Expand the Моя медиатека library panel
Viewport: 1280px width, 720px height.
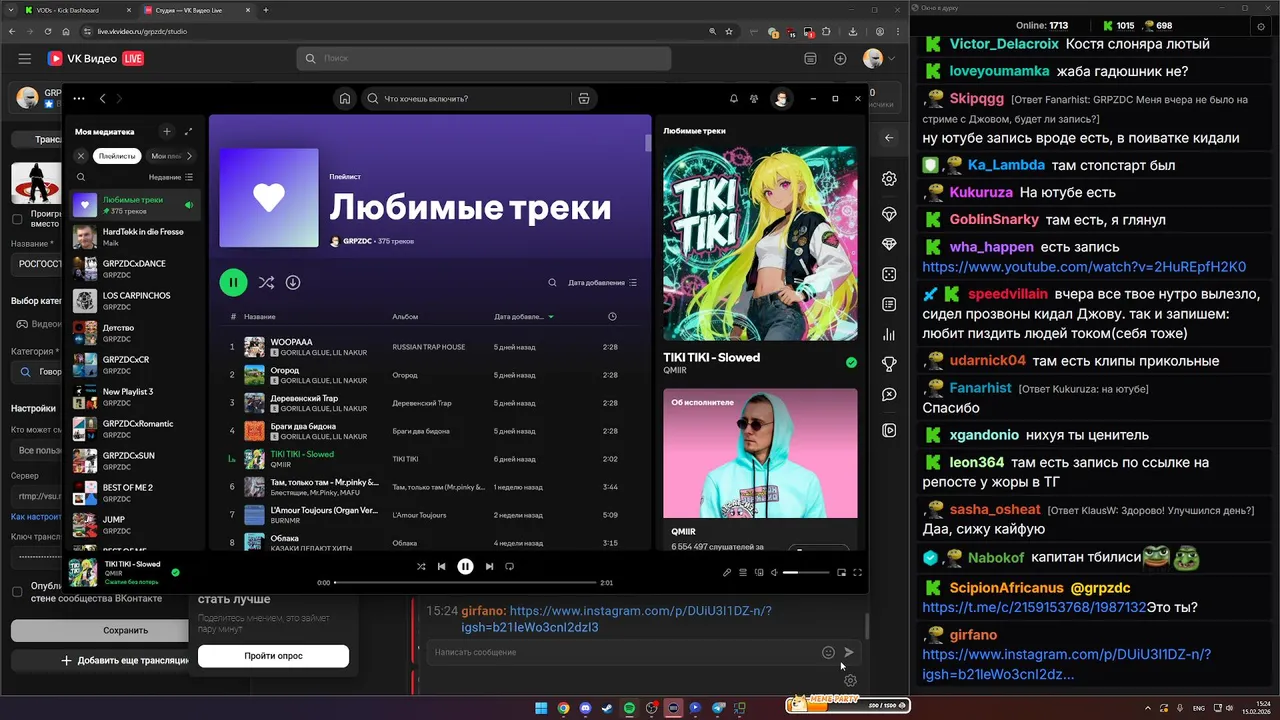coord(188,131)
